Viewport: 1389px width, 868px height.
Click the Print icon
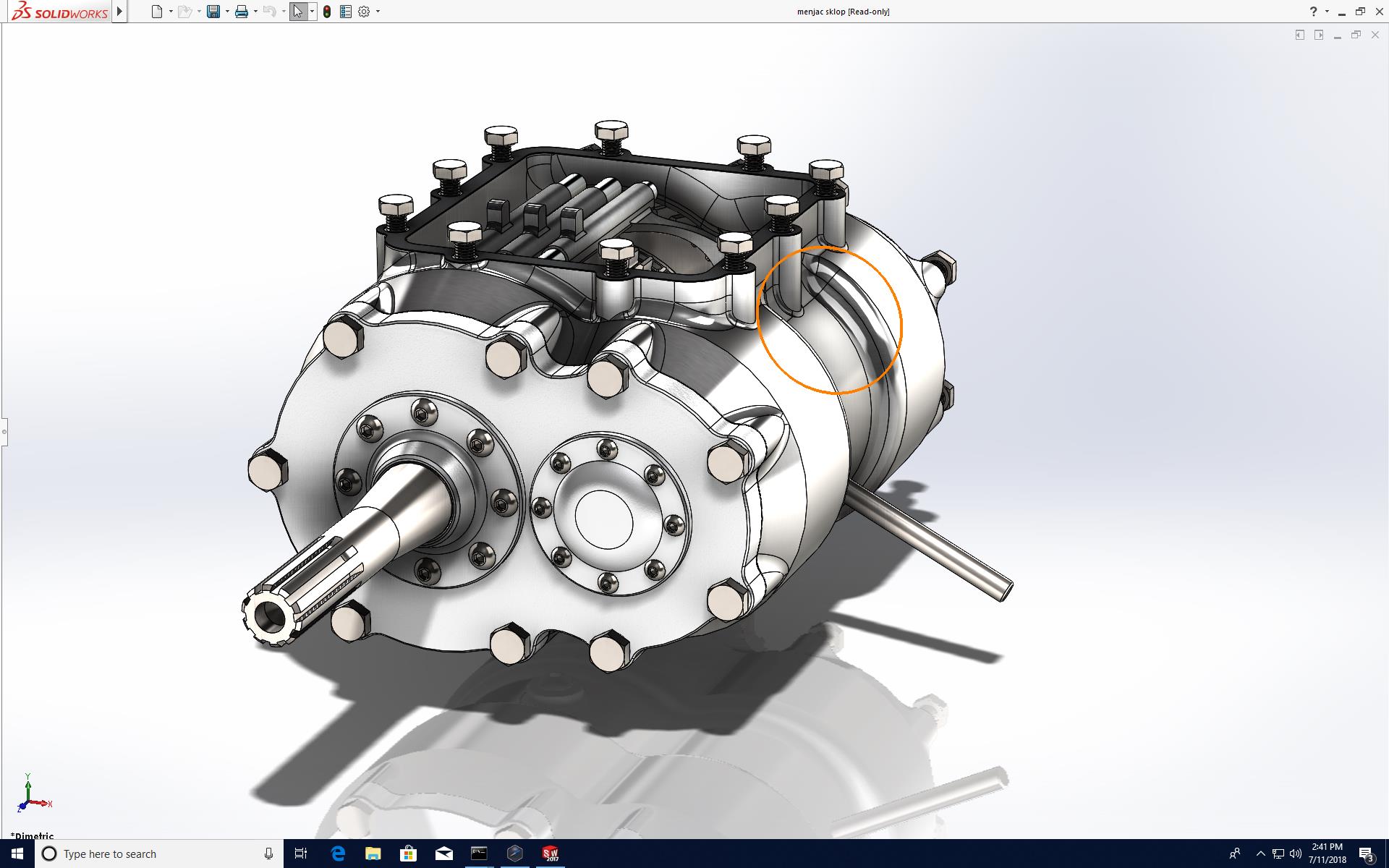point(242,12)
